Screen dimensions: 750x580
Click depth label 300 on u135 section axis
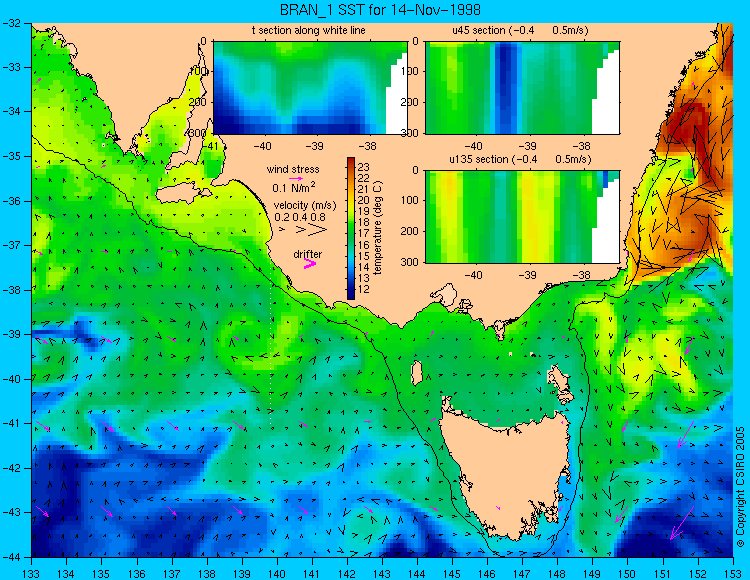[x=412, y=262]
